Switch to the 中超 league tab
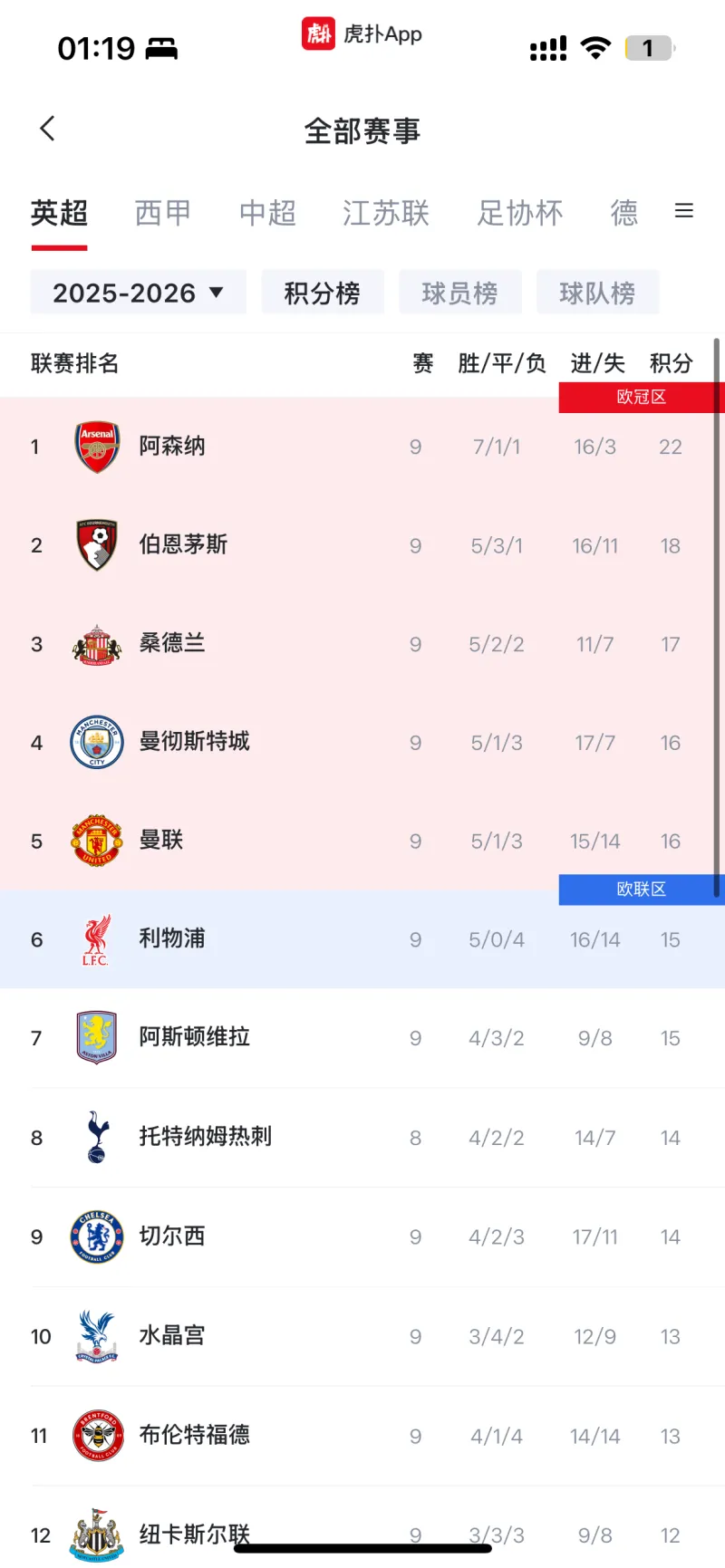This screenshot has width=725, height=1568. 267,213
